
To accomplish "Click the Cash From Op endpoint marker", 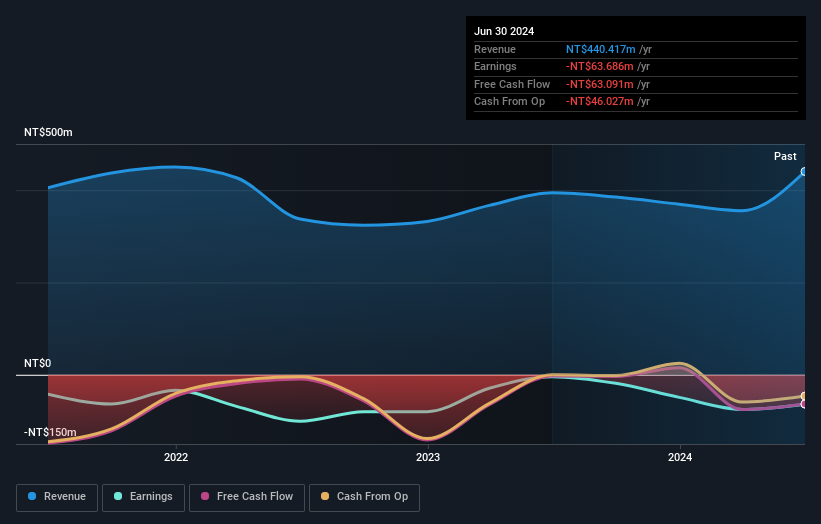I will point(804,396).
